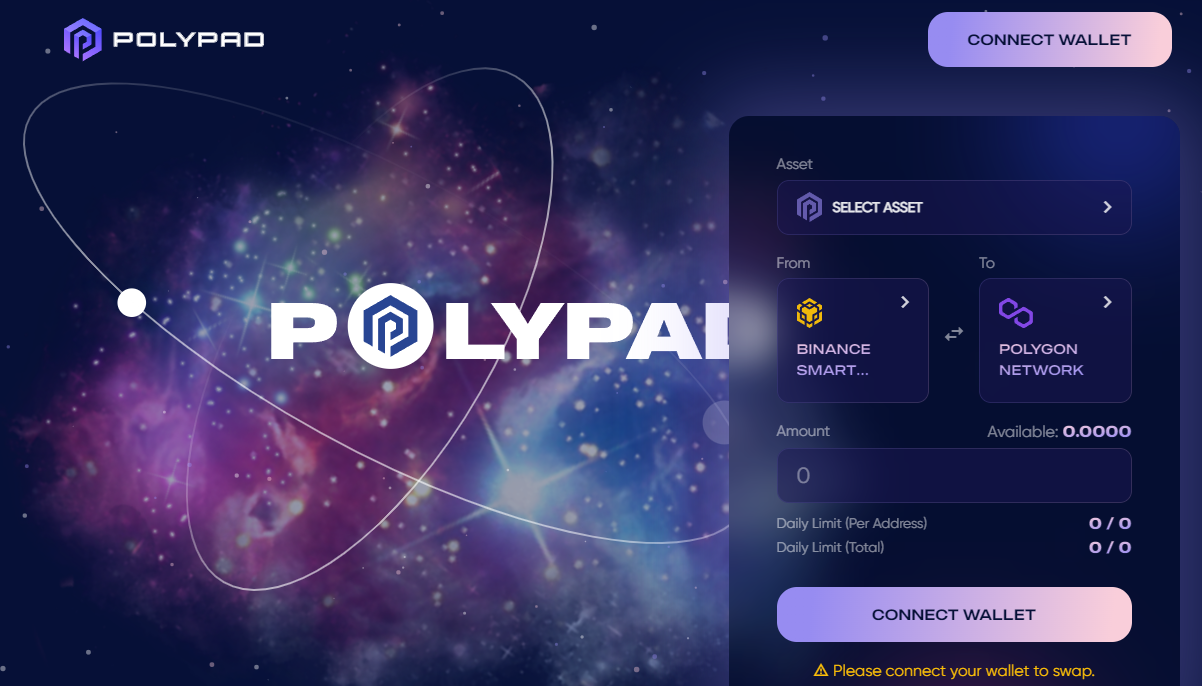Image resolution: width=1202 pixels, height=686 pixels.
Task: Open Polygon Network destination selector
Action: pos(1055,340)
